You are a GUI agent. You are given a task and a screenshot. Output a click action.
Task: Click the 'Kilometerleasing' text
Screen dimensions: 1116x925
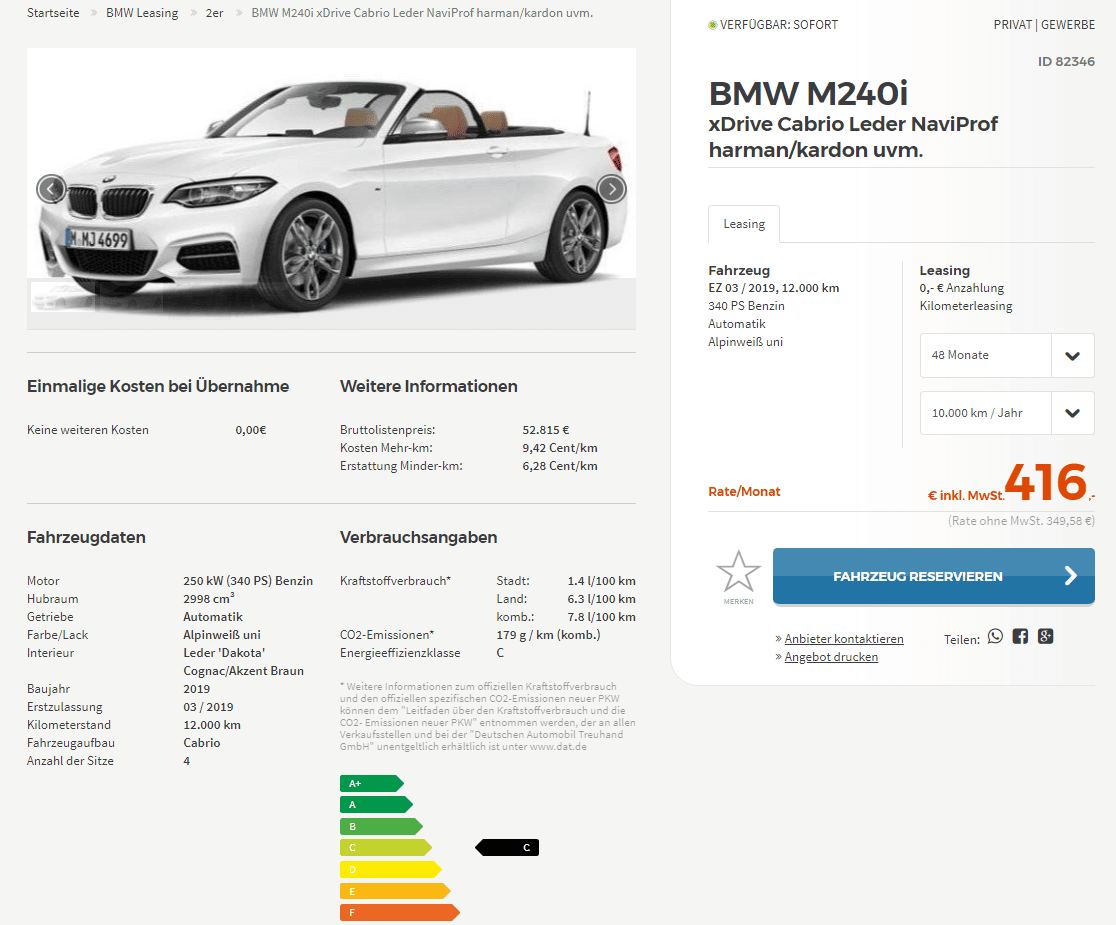coord(966,306)
